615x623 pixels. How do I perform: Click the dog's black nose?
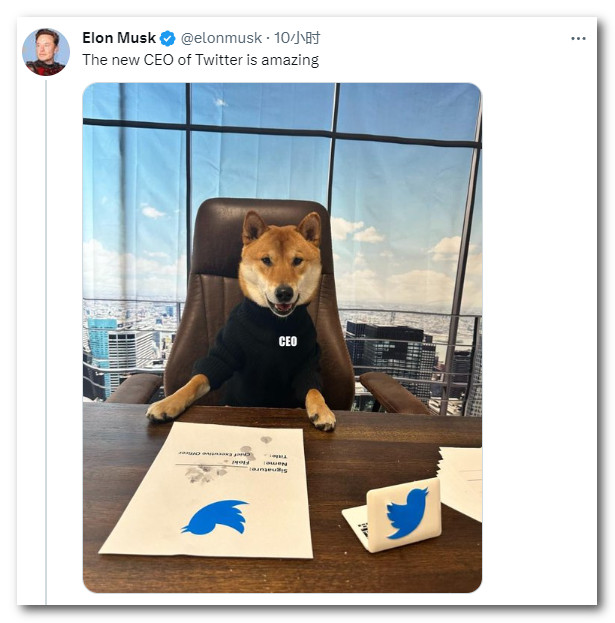284,294
